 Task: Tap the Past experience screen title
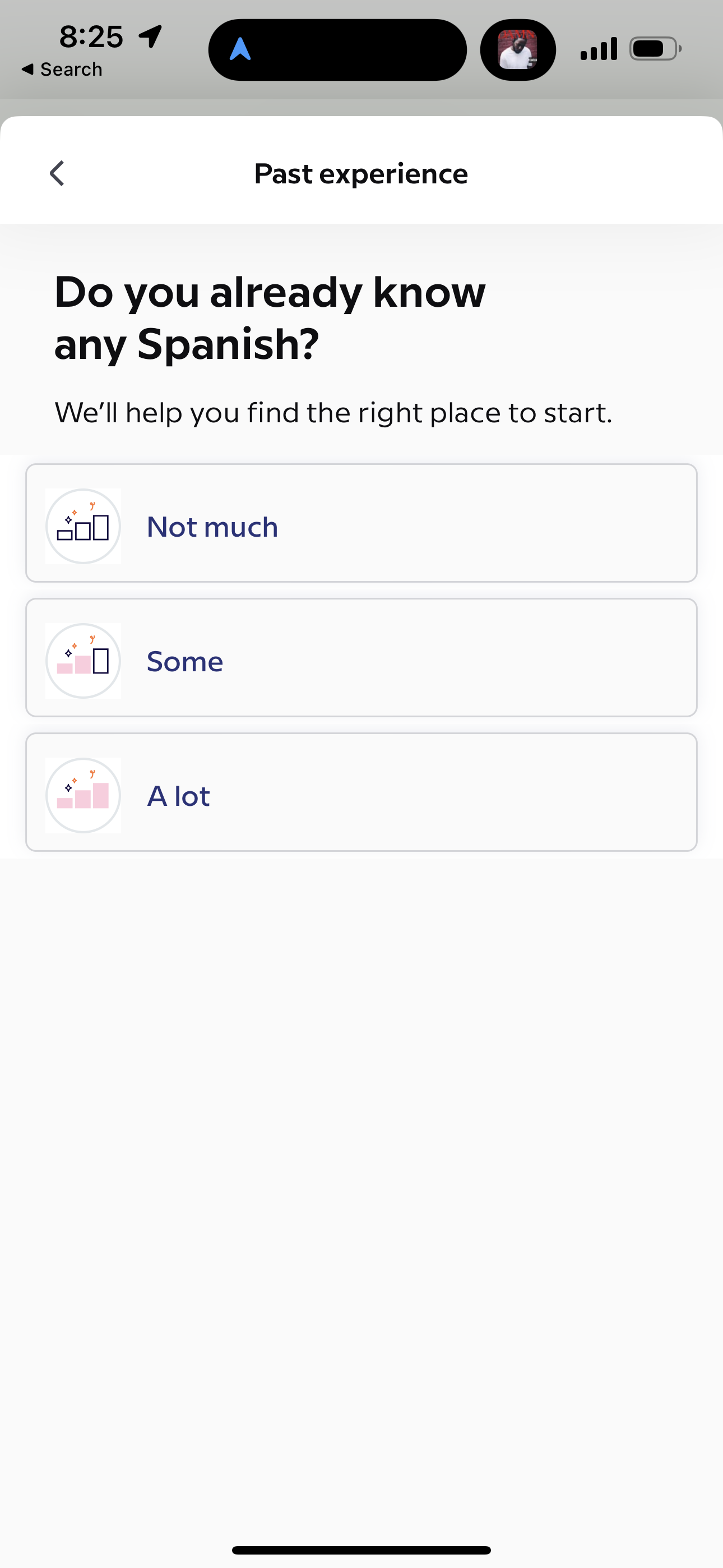pyautogui.click(x=361, y=173)
